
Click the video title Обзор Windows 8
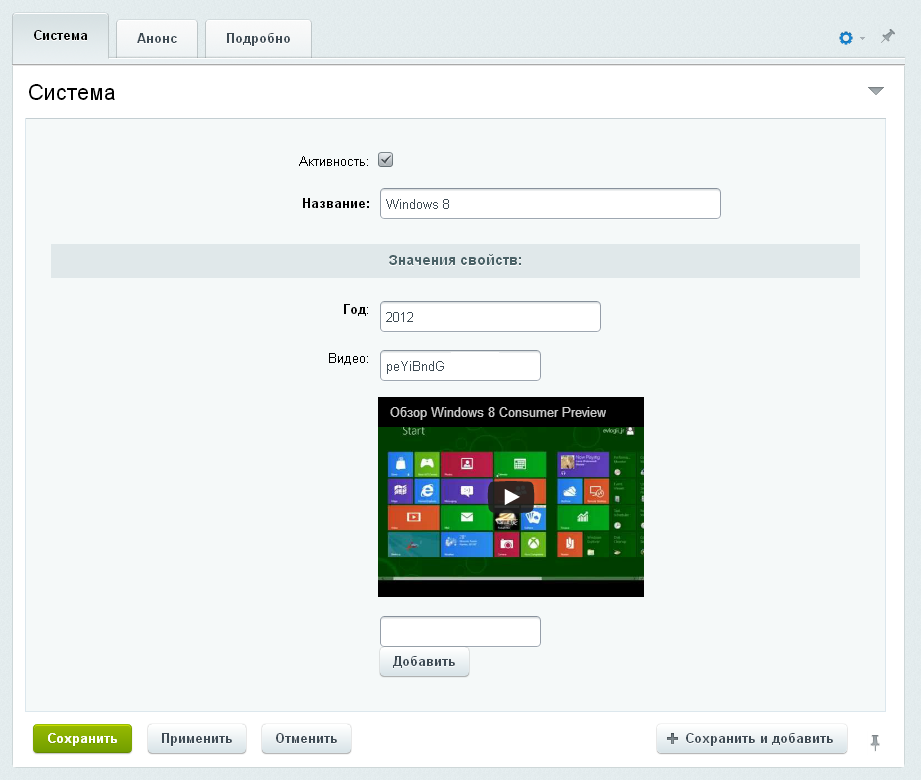click(x=497, y=412)
